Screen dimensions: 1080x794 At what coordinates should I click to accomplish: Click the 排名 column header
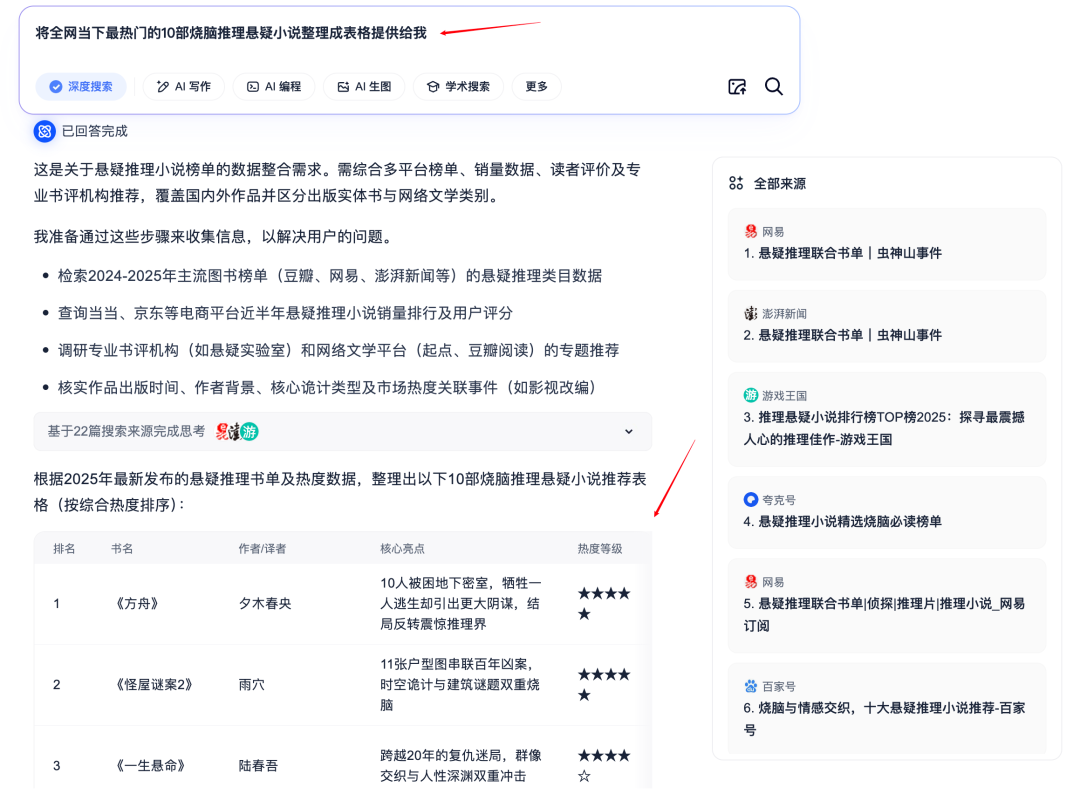point(64,549)
